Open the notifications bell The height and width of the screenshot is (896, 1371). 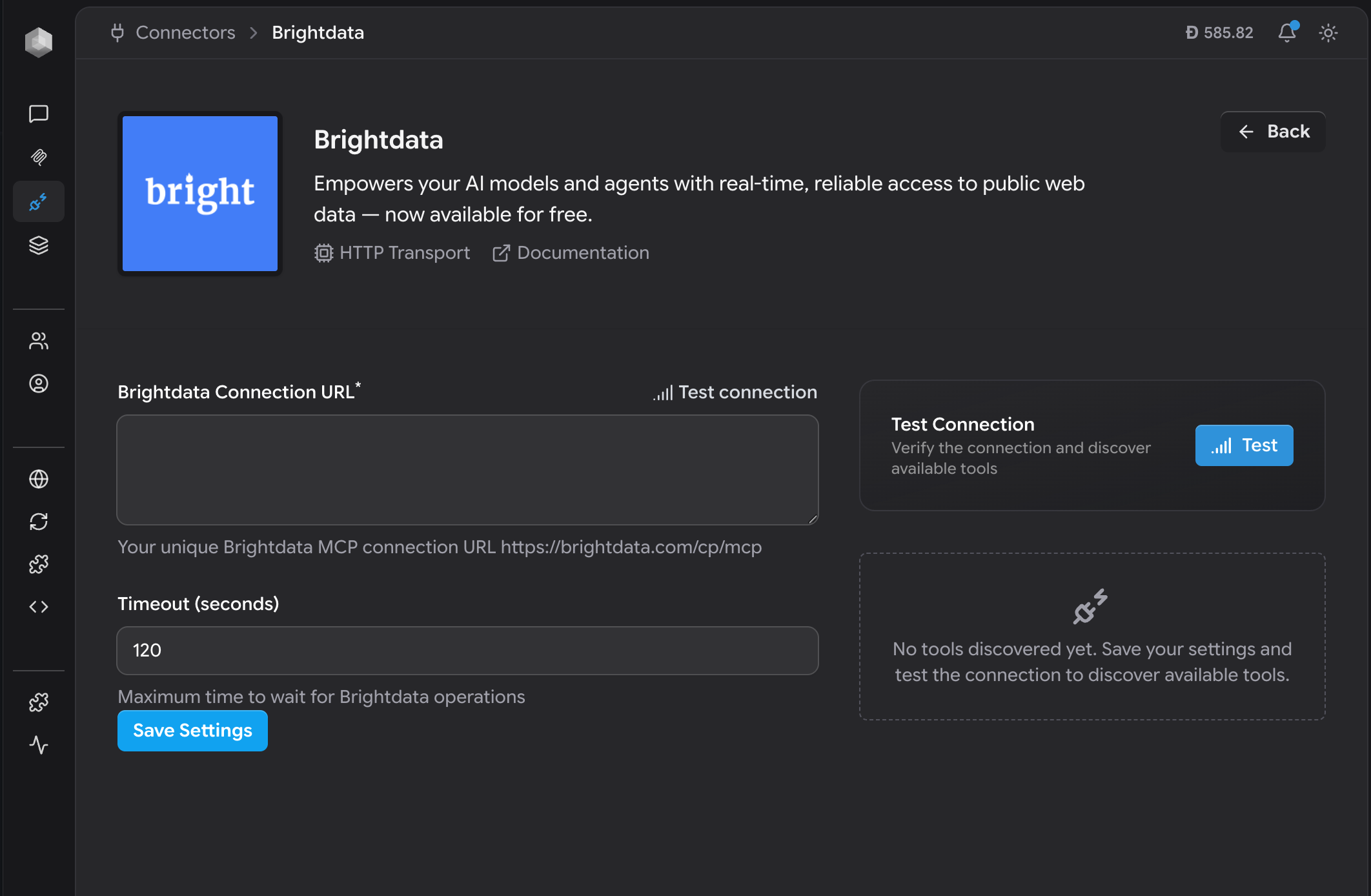click(x=1286, y=32)
